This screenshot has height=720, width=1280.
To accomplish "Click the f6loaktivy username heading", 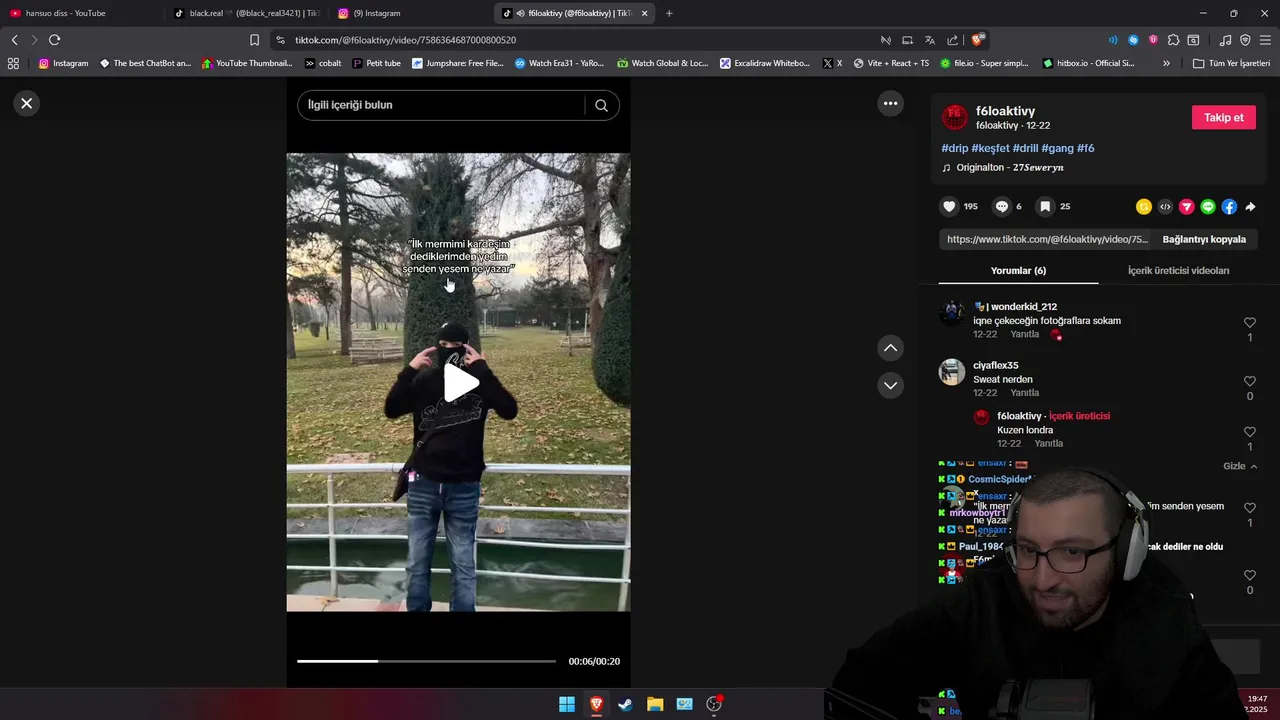I will point(1005,111).
